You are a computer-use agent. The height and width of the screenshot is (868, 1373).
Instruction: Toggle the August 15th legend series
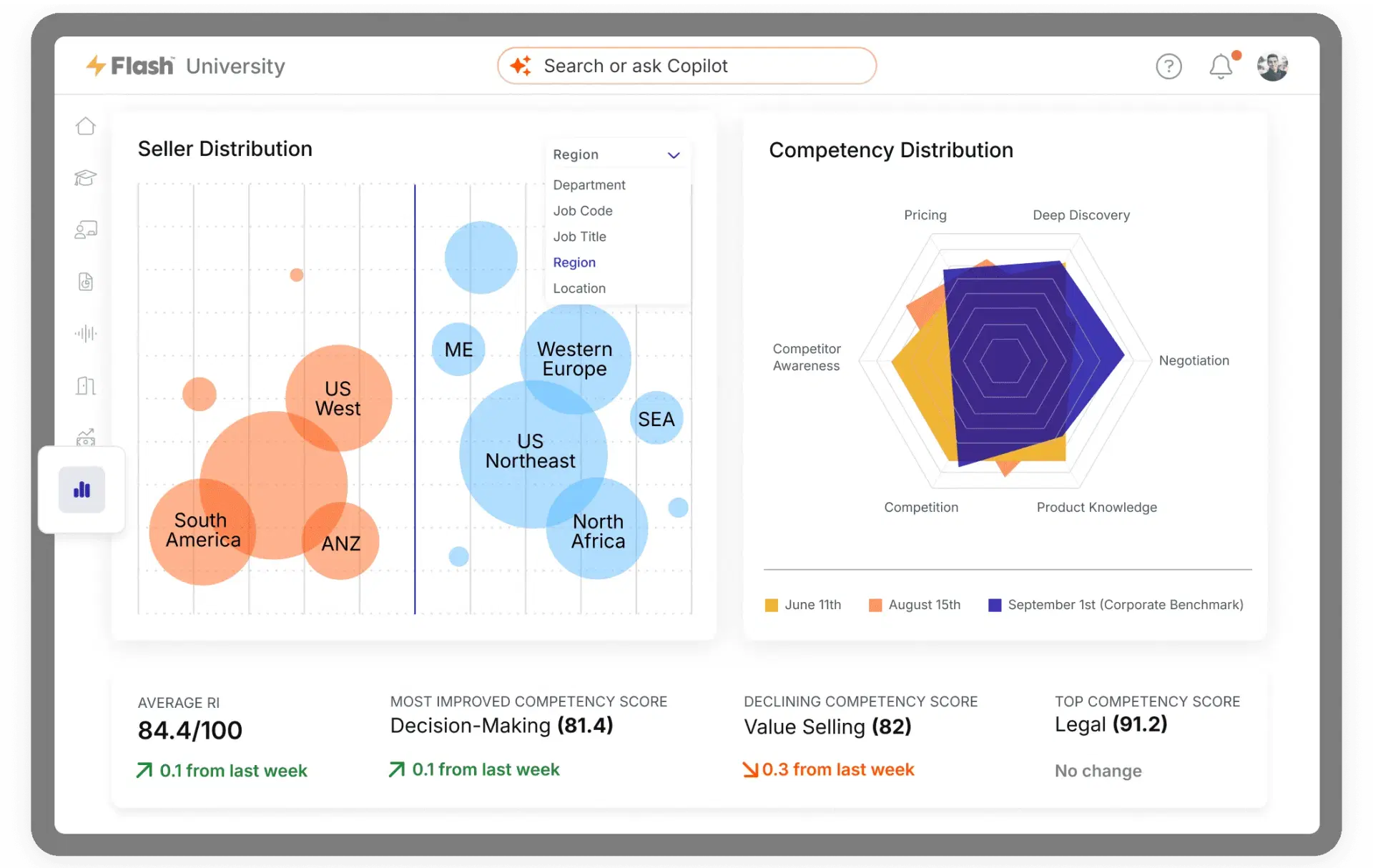point(915,605)
